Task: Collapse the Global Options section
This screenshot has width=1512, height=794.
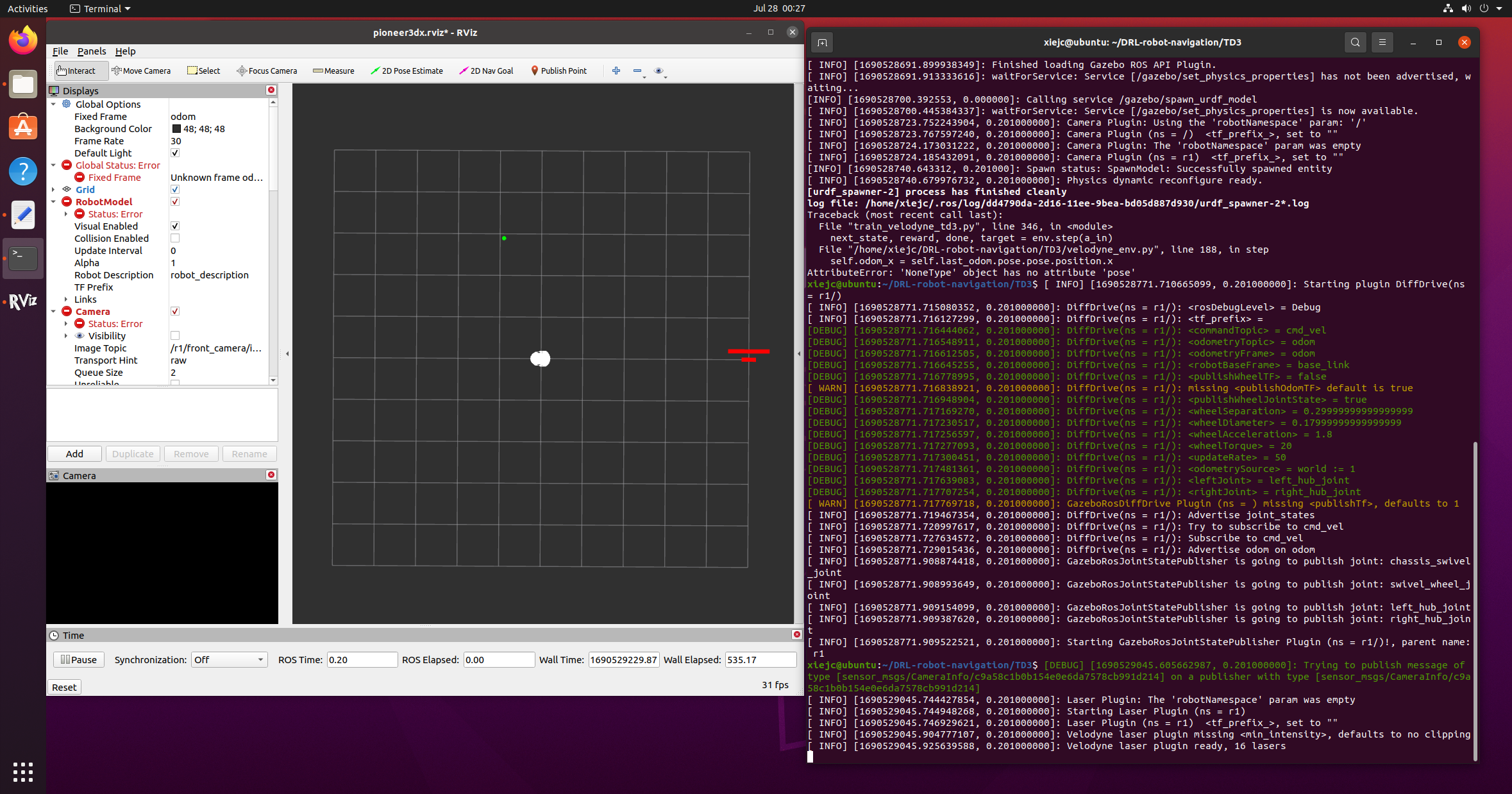Action: pos(54,104)
